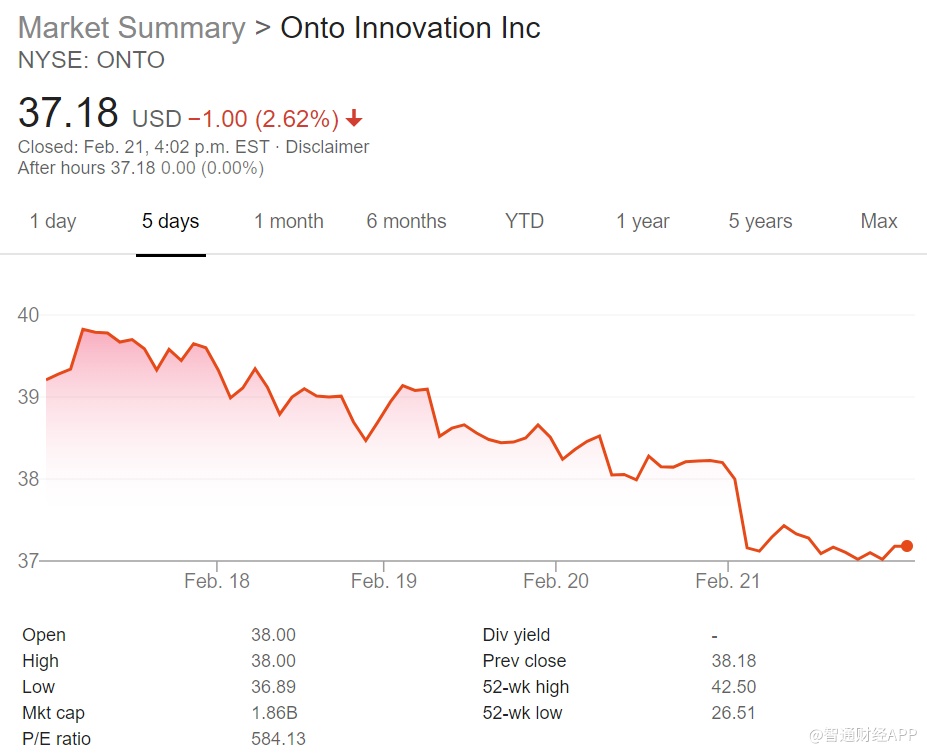This screenshot has height=754, width=927.
Task: Click the Onto Innovation Inc title
Action: (410, 27)
